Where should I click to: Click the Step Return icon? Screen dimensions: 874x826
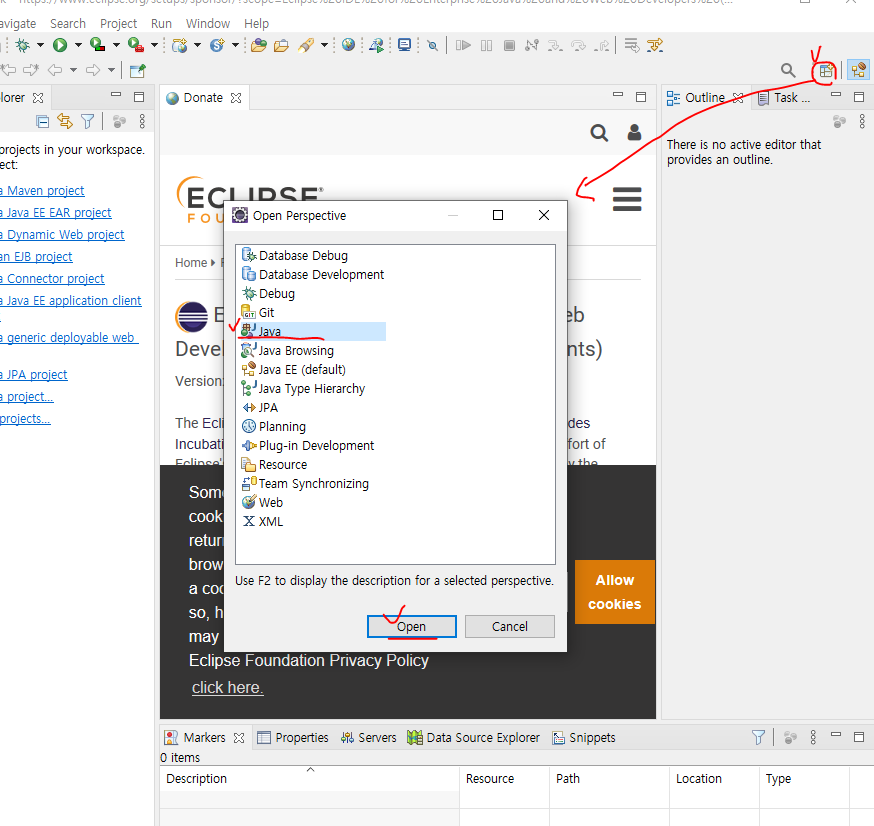pyautogui.click(x=601, y=45)
